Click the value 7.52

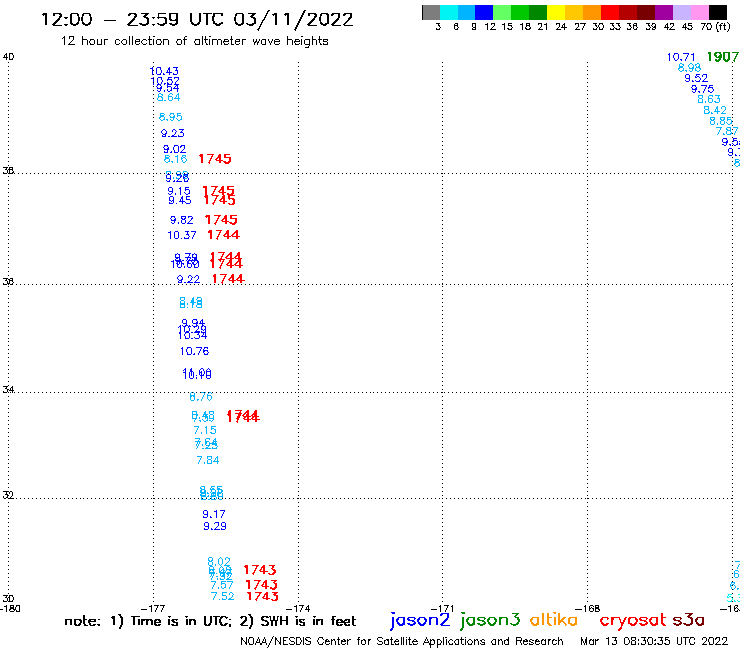tap(223, 597)
